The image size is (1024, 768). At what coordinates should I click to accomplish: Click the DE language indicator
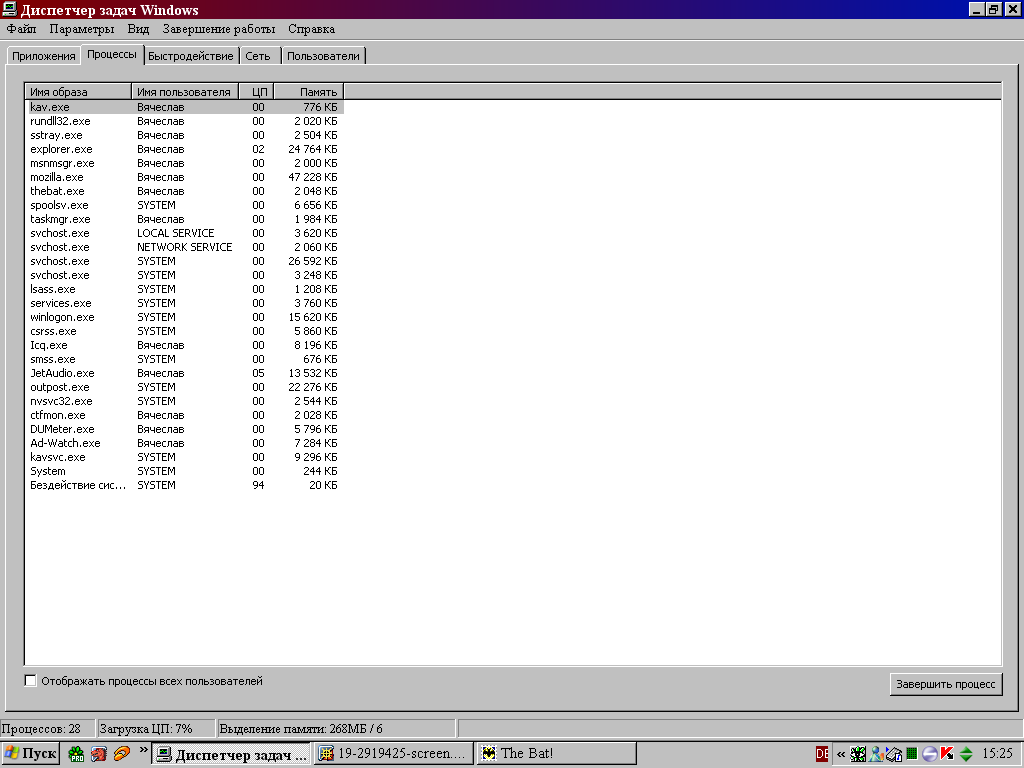click(x=822, y=754)
